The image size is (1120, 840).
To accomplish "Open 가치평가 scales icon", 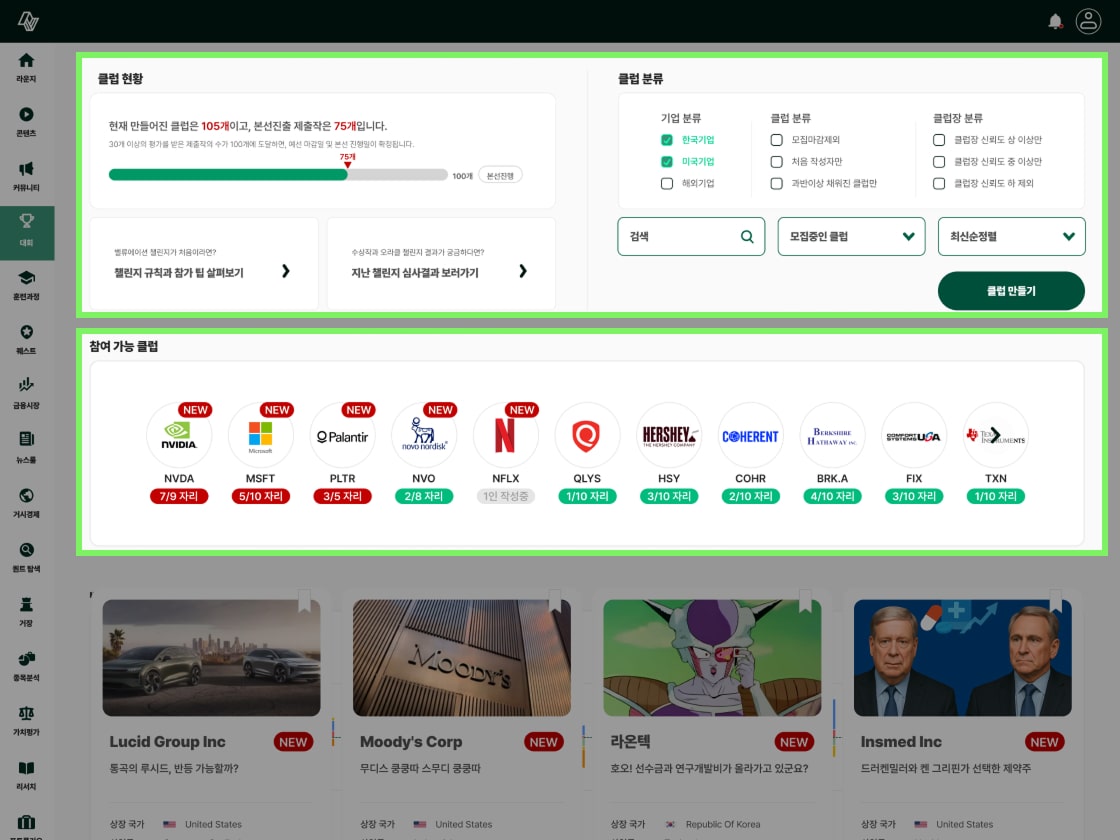I will point(26,713).
